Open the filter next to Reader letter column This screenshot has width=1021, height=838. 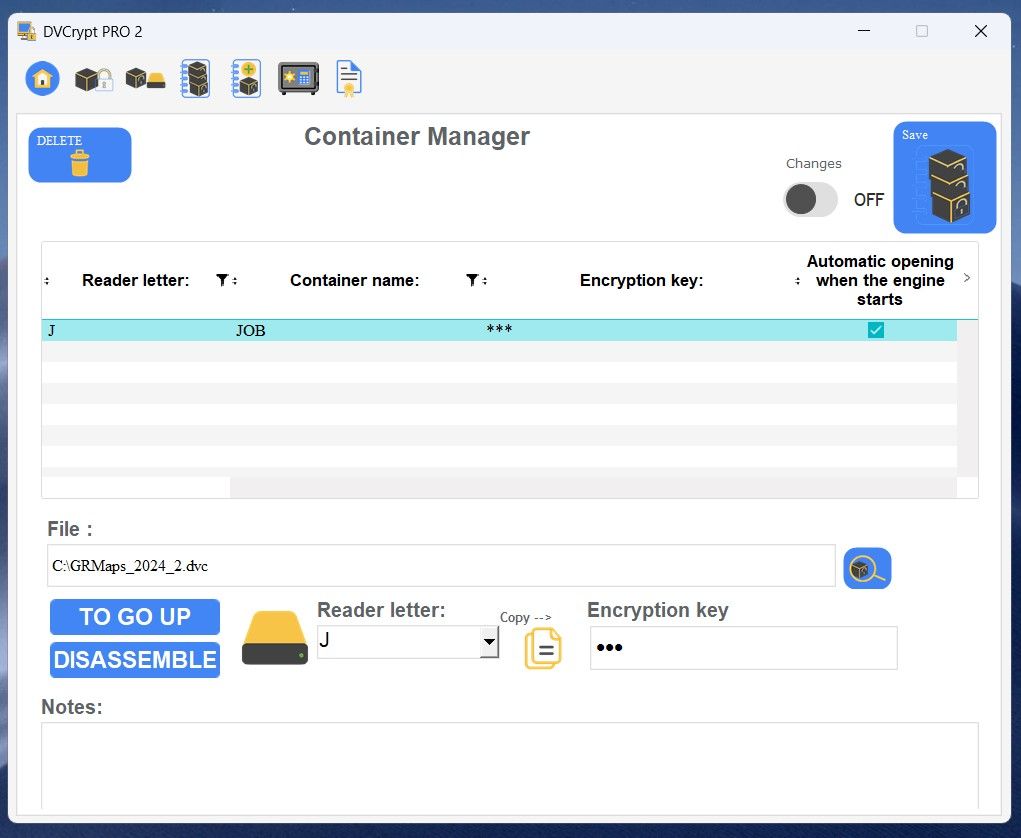[222, 281]
